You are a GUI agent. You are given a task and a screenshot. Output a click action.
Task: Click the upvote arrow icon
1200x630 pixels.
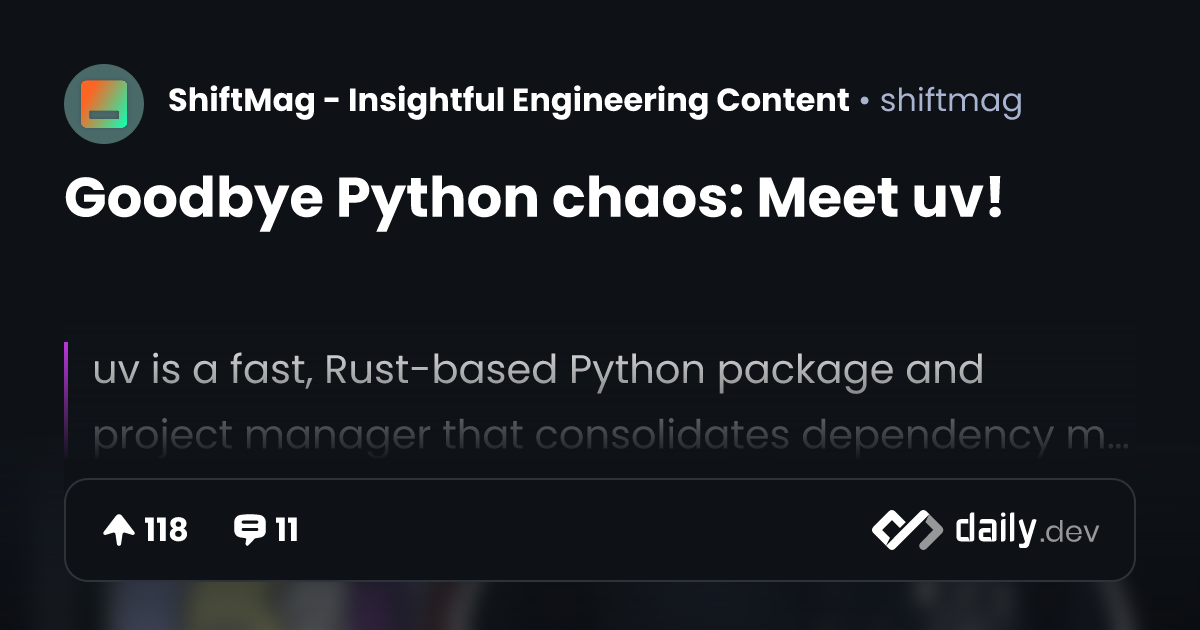pyautogui.click(x=119, y=530)
